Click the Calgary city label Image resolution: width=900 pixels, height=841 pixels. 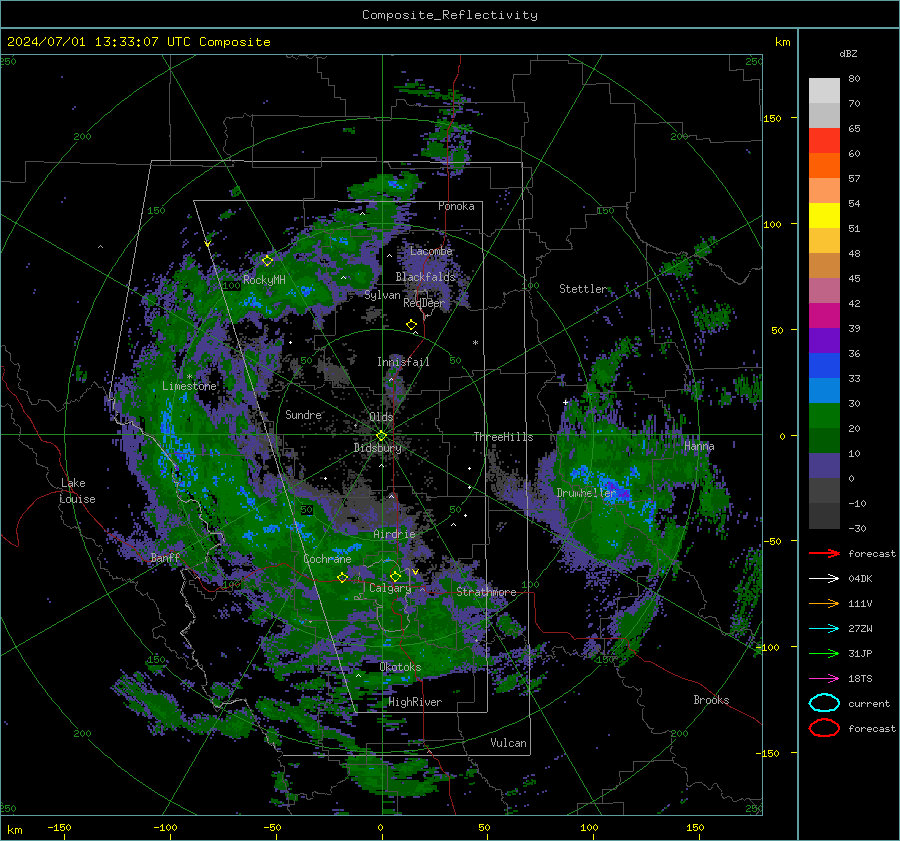pyautogui.click(x=390, y=588)
